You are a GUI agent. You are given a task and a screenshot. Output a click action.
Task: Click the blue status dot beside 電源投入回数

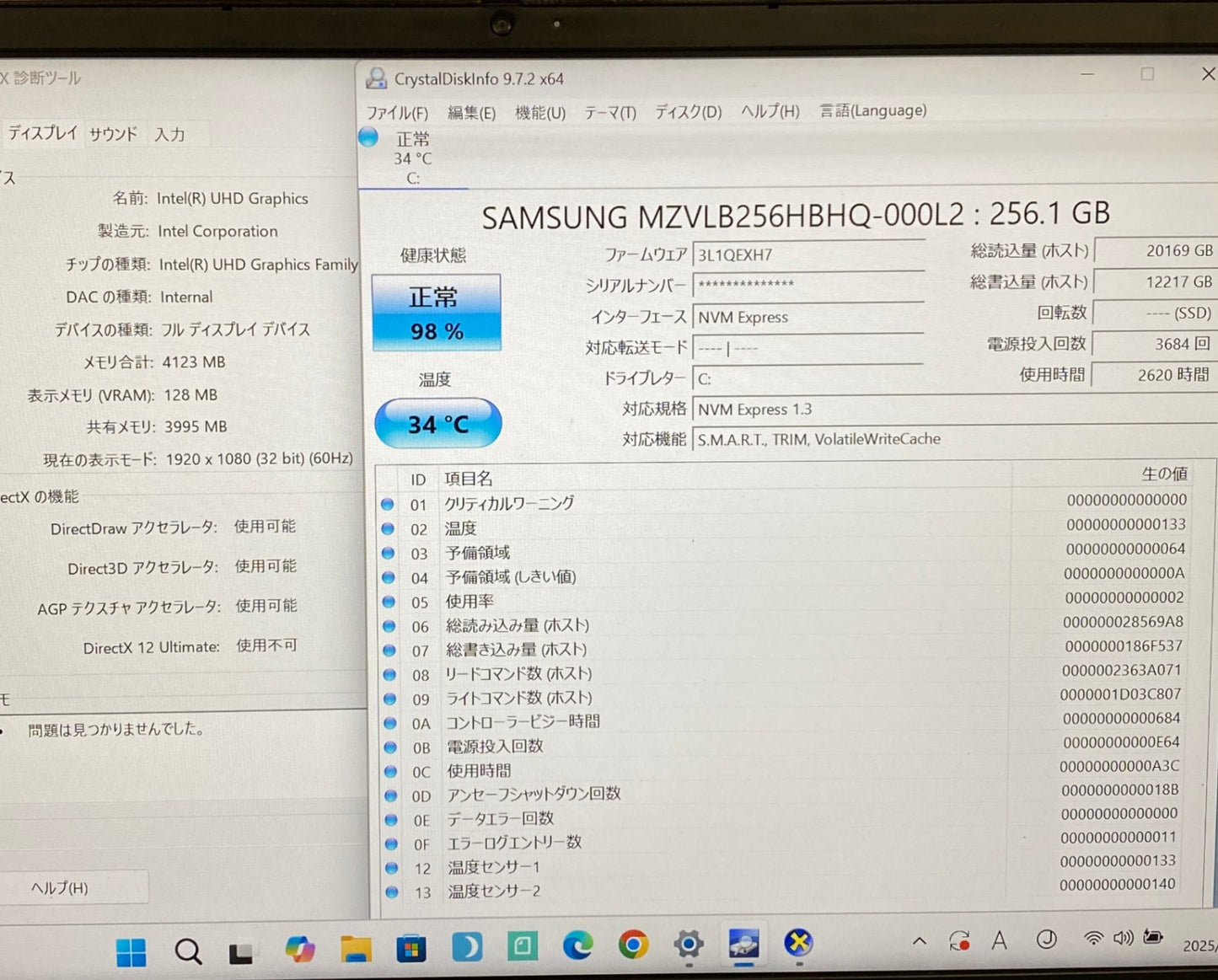click(389, 747)
